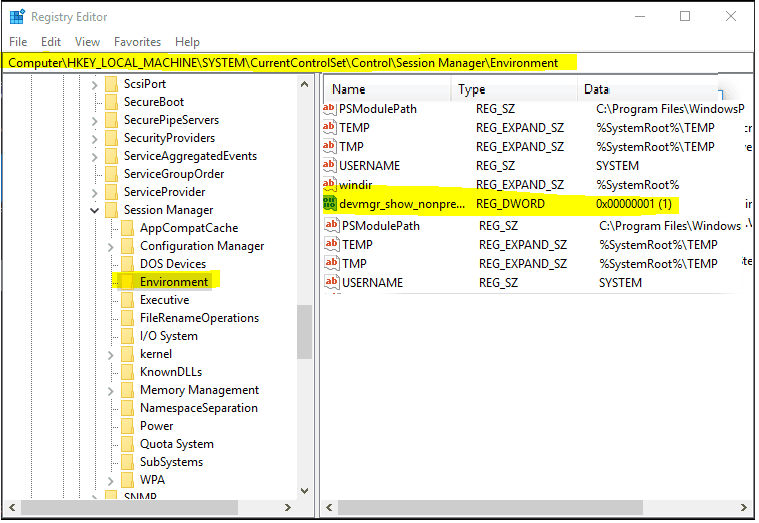This screenshot has height=523, width=759.
Task: Click the windir string value icon
Action: coord(329,185)
